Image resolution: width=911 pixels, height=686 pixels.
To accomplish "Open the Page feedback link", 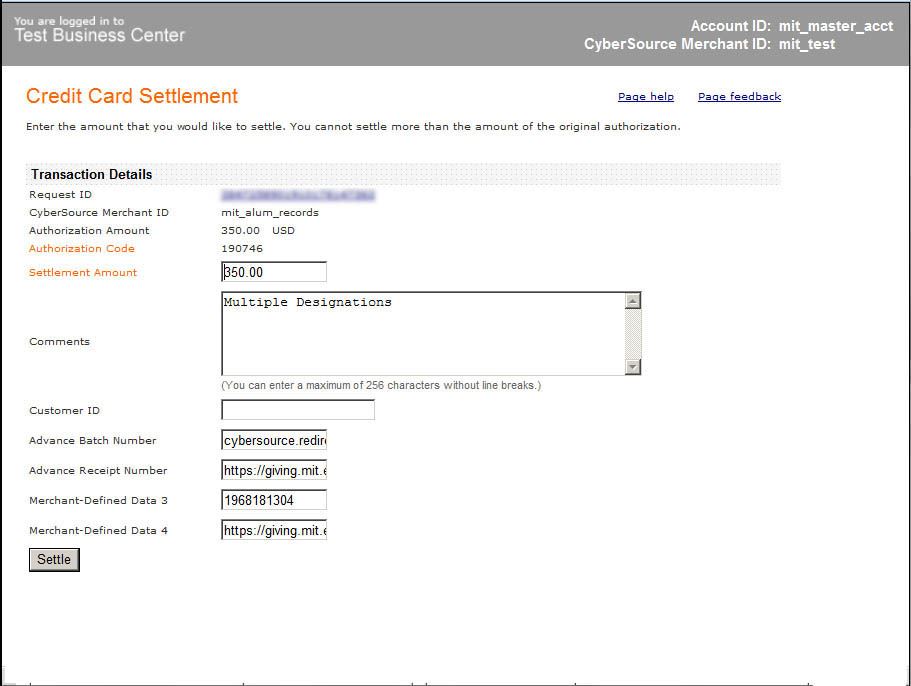I will click(x=739, y=97).
